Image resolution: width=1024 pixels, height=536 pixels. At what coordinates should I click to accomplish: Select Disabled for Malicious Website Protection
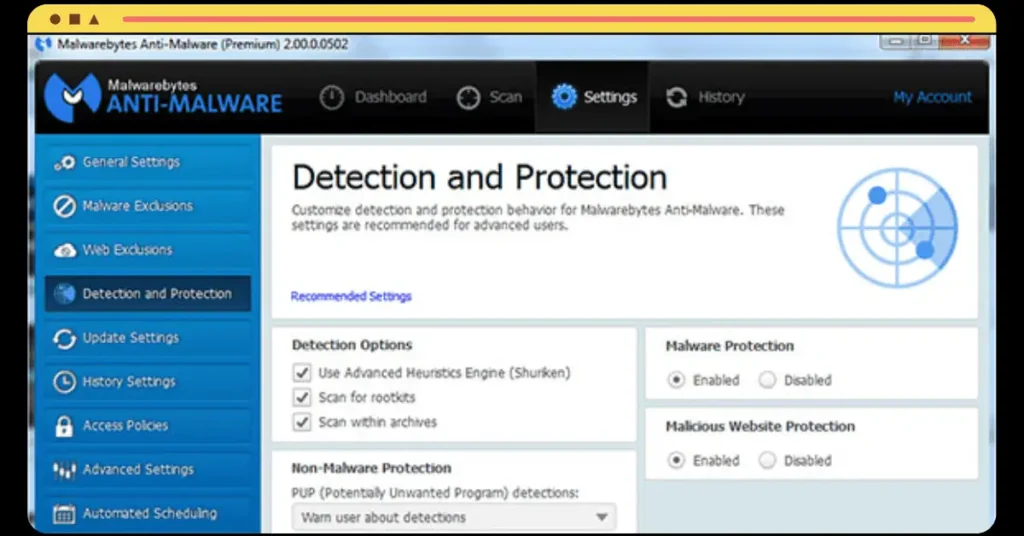767,460
